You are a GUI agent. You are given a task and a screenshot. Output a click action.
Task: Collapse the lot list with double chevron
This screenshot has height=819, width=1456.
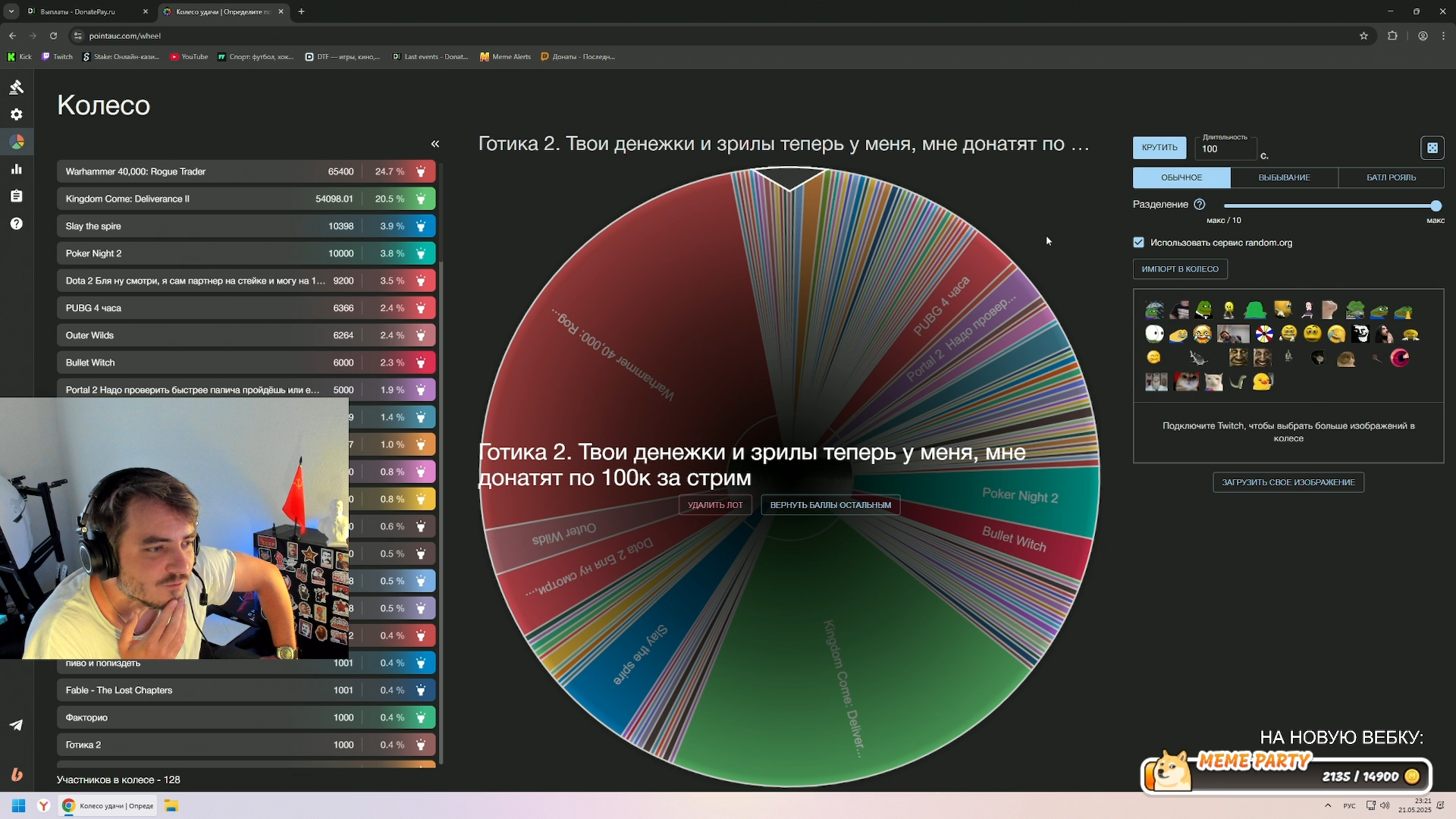(x=435, y=144)
